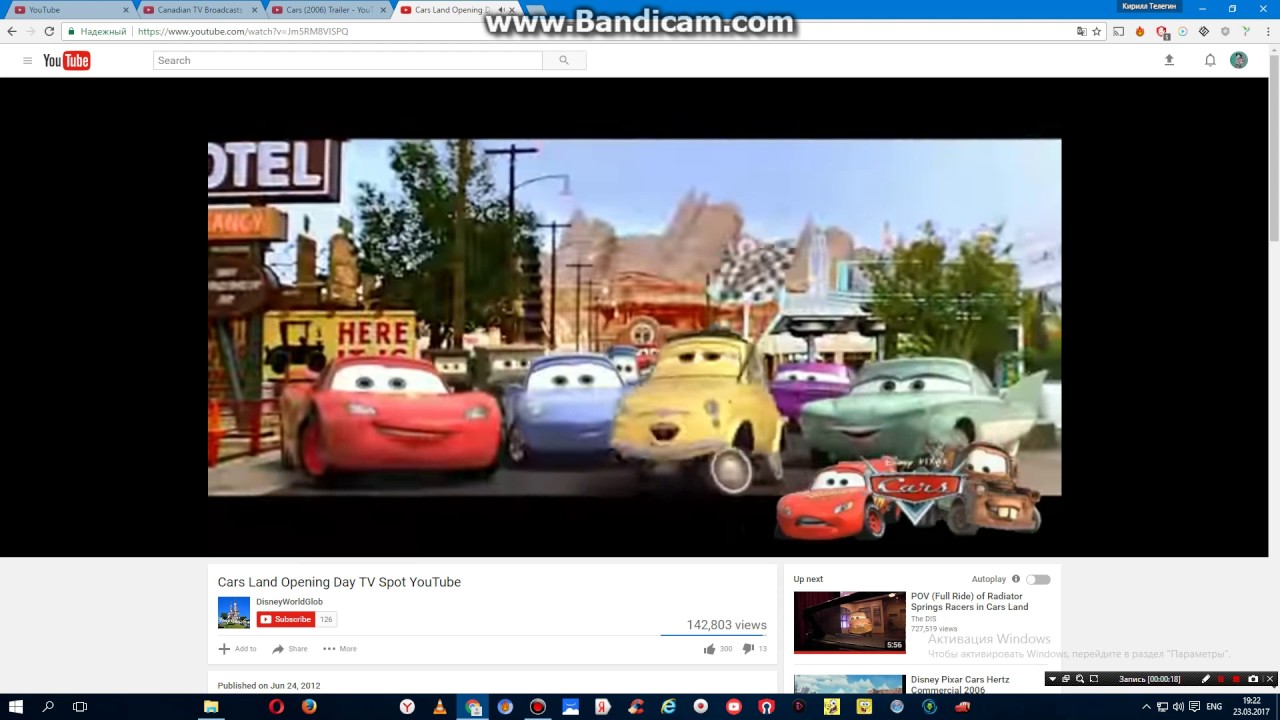Launch Firefox from the taskbar
This screenshot has width=1280, height=720.
(309, 707)
